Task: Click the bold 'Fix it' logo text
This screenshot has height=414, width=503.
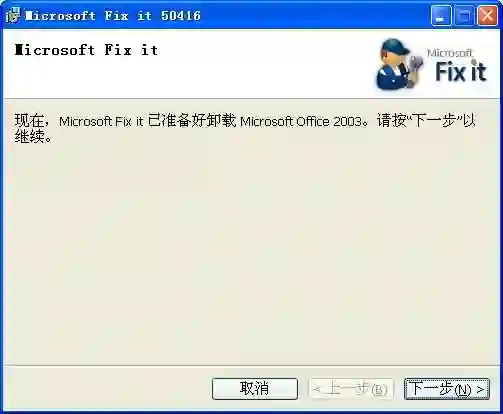Action: (461, 72)
